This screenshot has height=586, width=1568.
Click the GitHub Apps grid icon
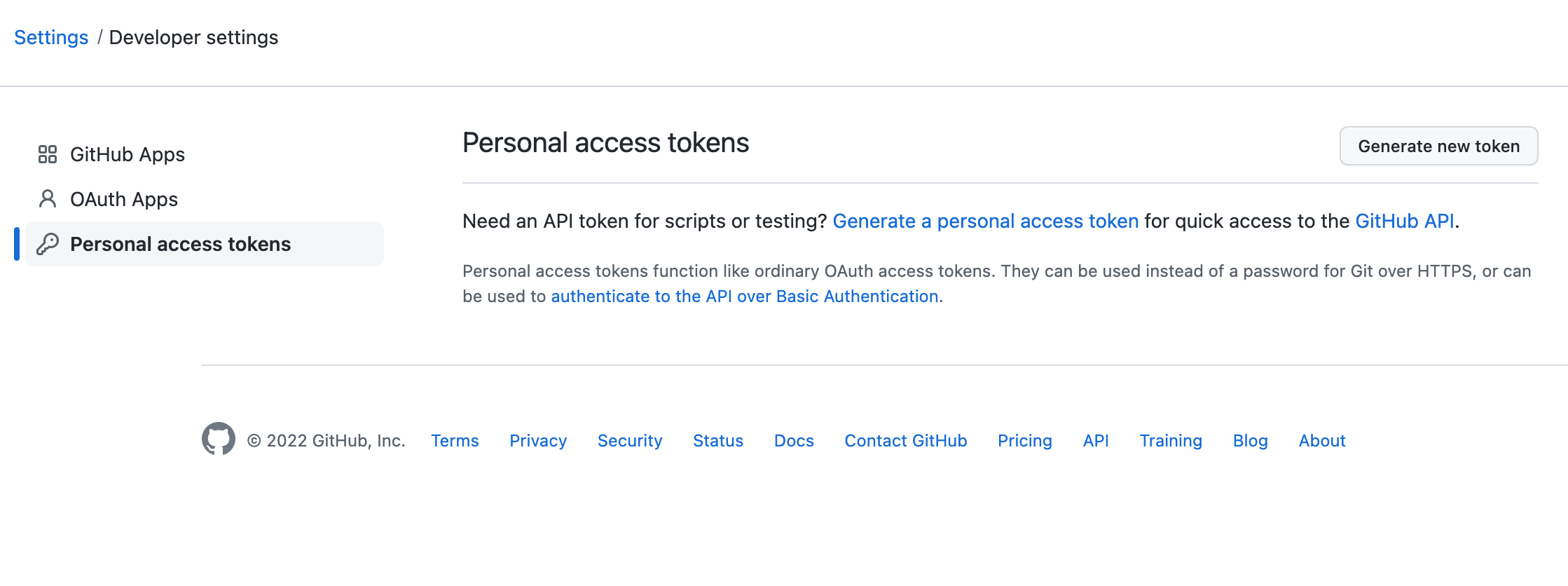[48, 154]
